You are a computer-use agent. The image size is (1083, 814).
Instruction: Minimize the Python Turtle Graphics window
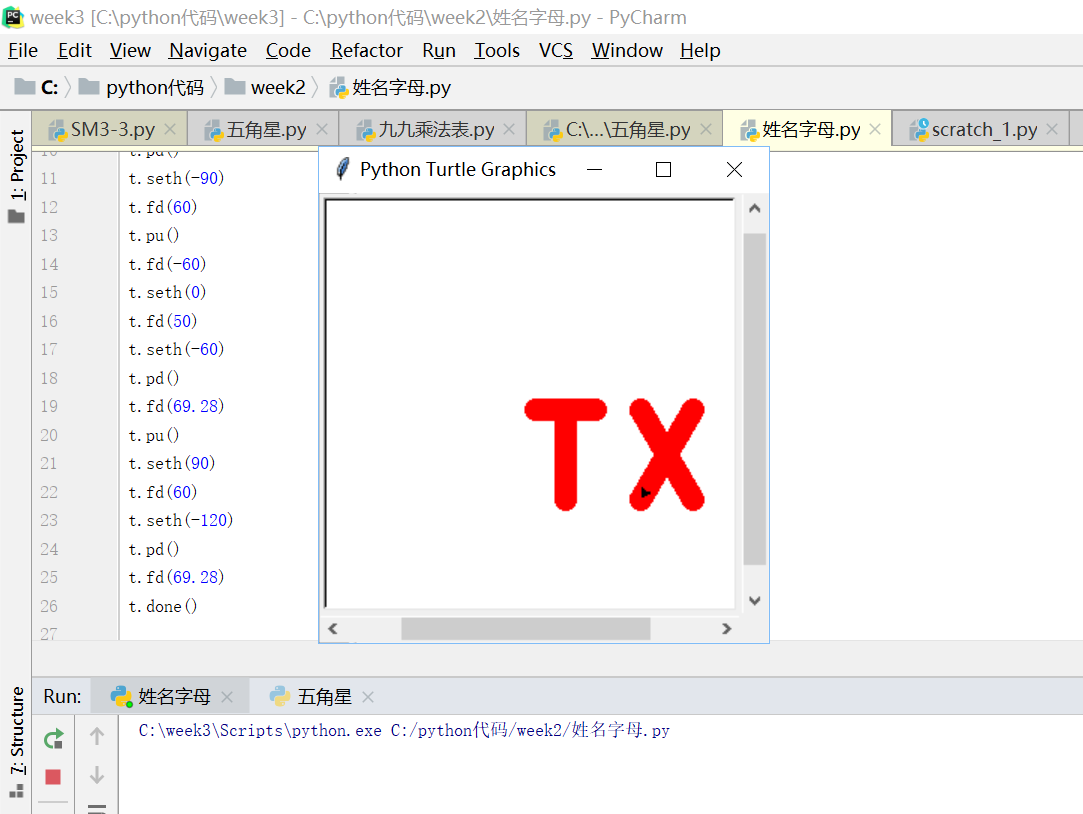(594, 169)
